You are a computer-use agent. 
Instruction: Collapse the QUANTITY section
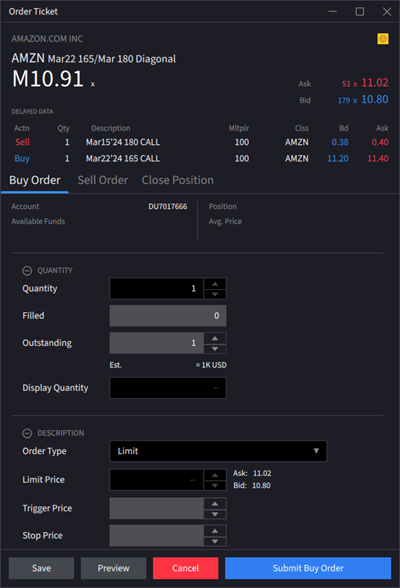coord(27,270)
